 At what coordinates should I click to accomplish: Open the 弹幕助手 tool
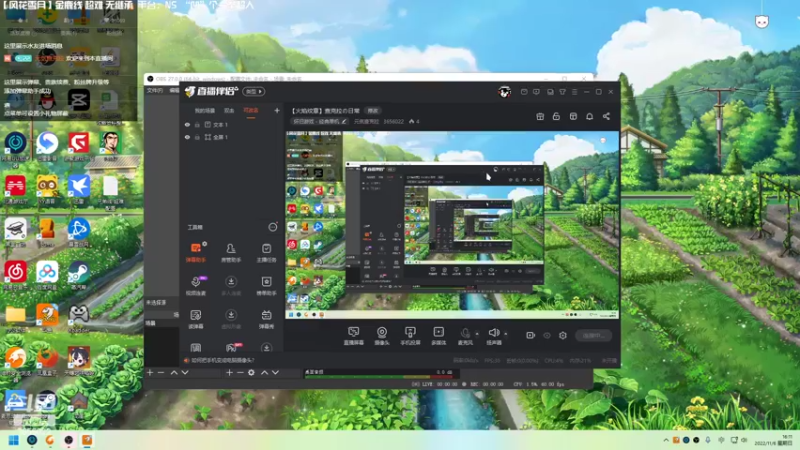195,253
